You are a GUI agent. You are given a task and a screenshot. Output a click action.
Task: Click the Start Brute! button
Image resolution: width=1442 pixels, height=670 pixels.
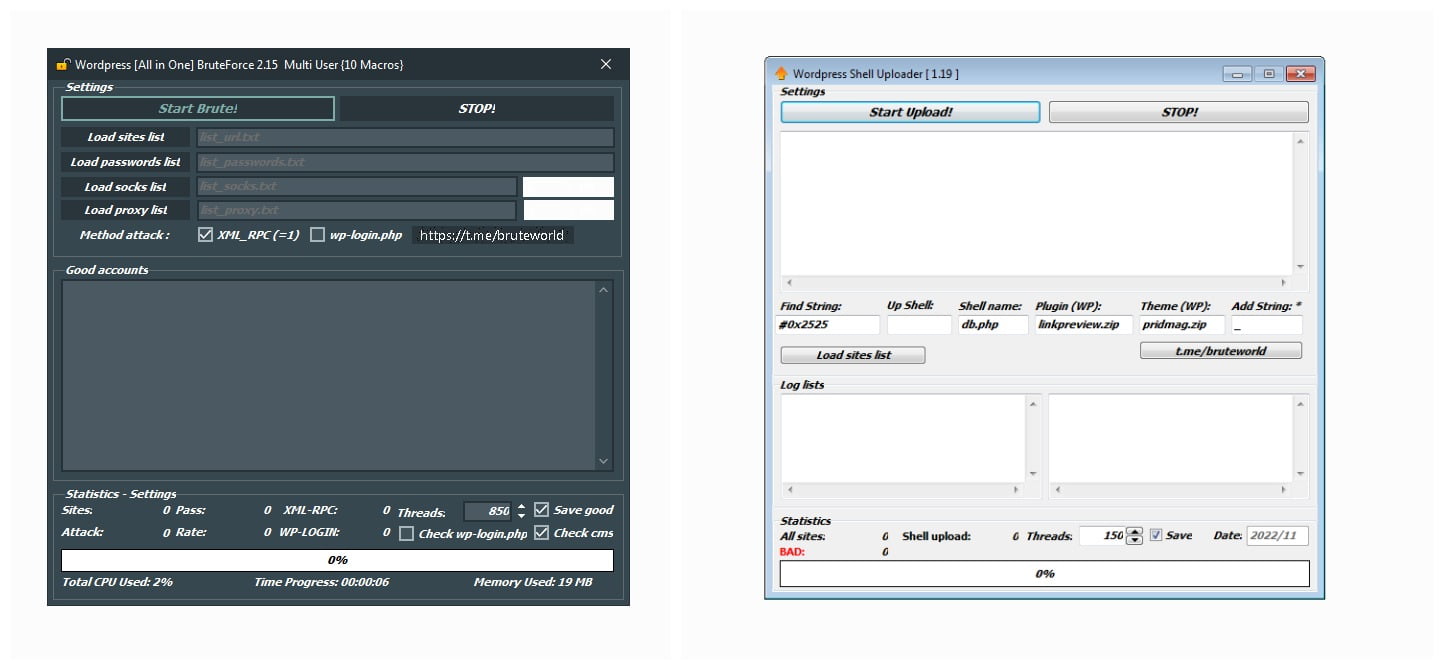click(x=196, y=107)
